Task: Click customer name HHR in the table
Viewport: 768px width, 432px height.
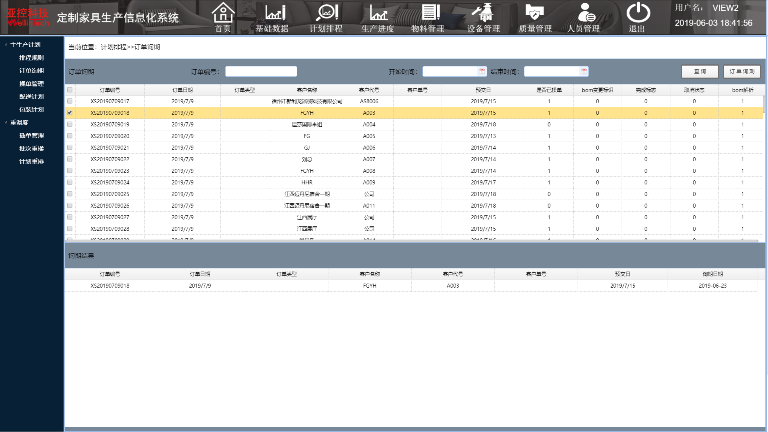Action: tap(307, 182)
